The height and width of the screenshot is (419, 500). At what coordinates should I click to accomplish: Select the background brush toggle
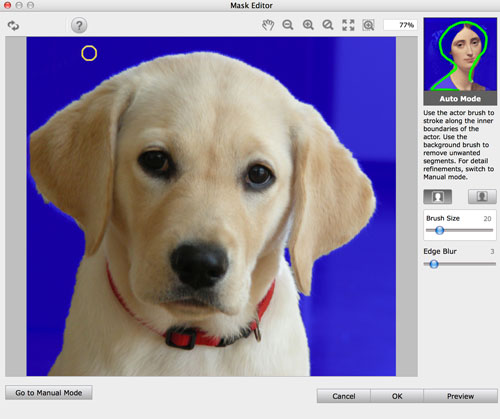click(482, 197)
